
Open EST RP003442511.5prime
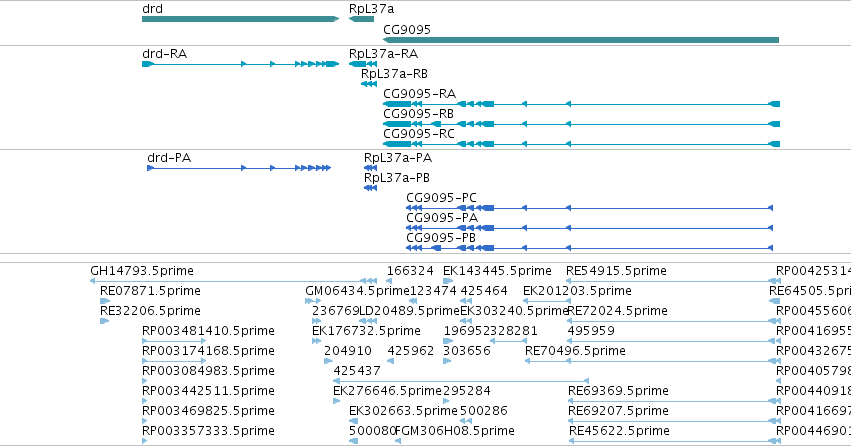[208, 391]
